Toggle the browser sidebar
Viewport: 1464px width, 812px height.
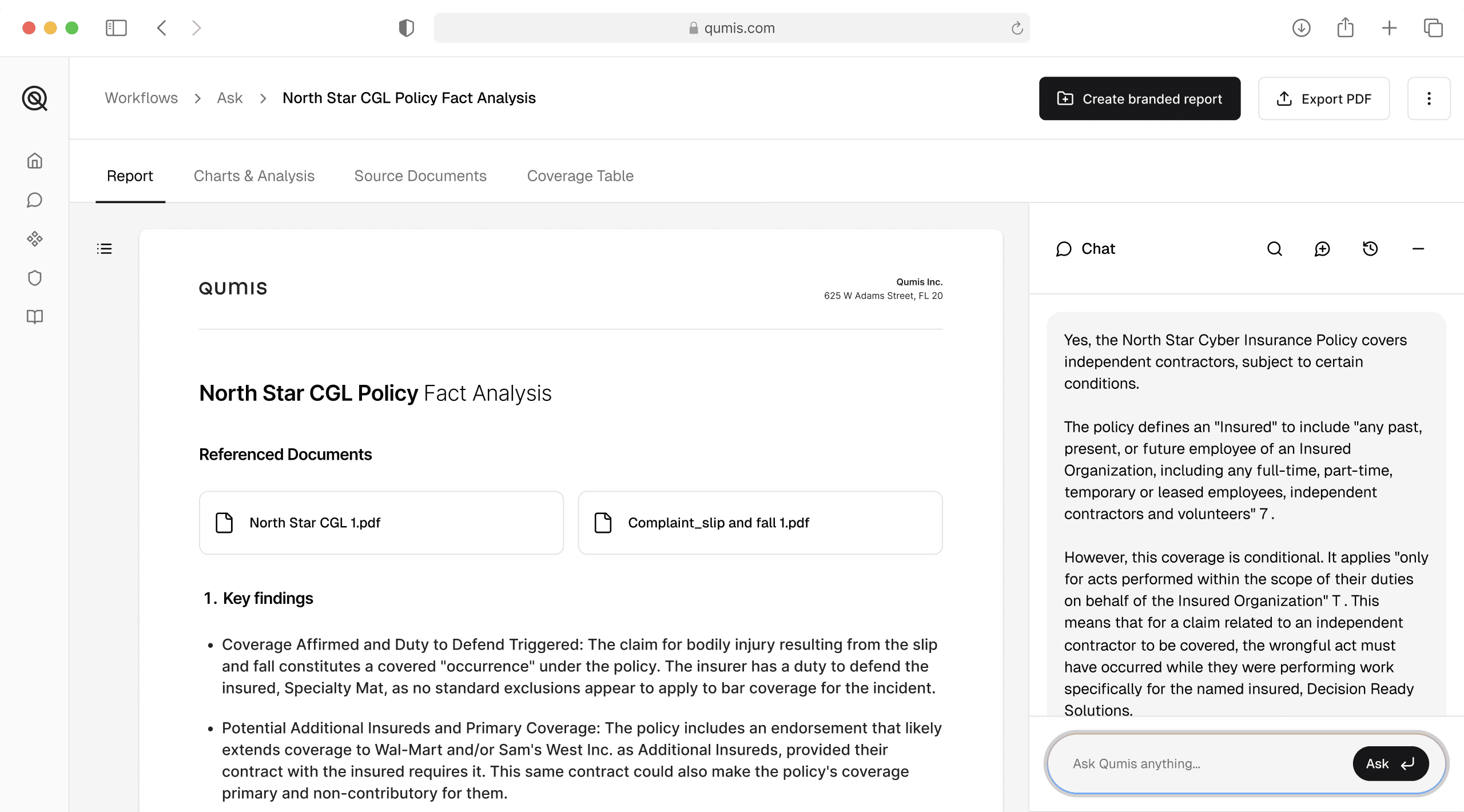click(x=116, y=27)
